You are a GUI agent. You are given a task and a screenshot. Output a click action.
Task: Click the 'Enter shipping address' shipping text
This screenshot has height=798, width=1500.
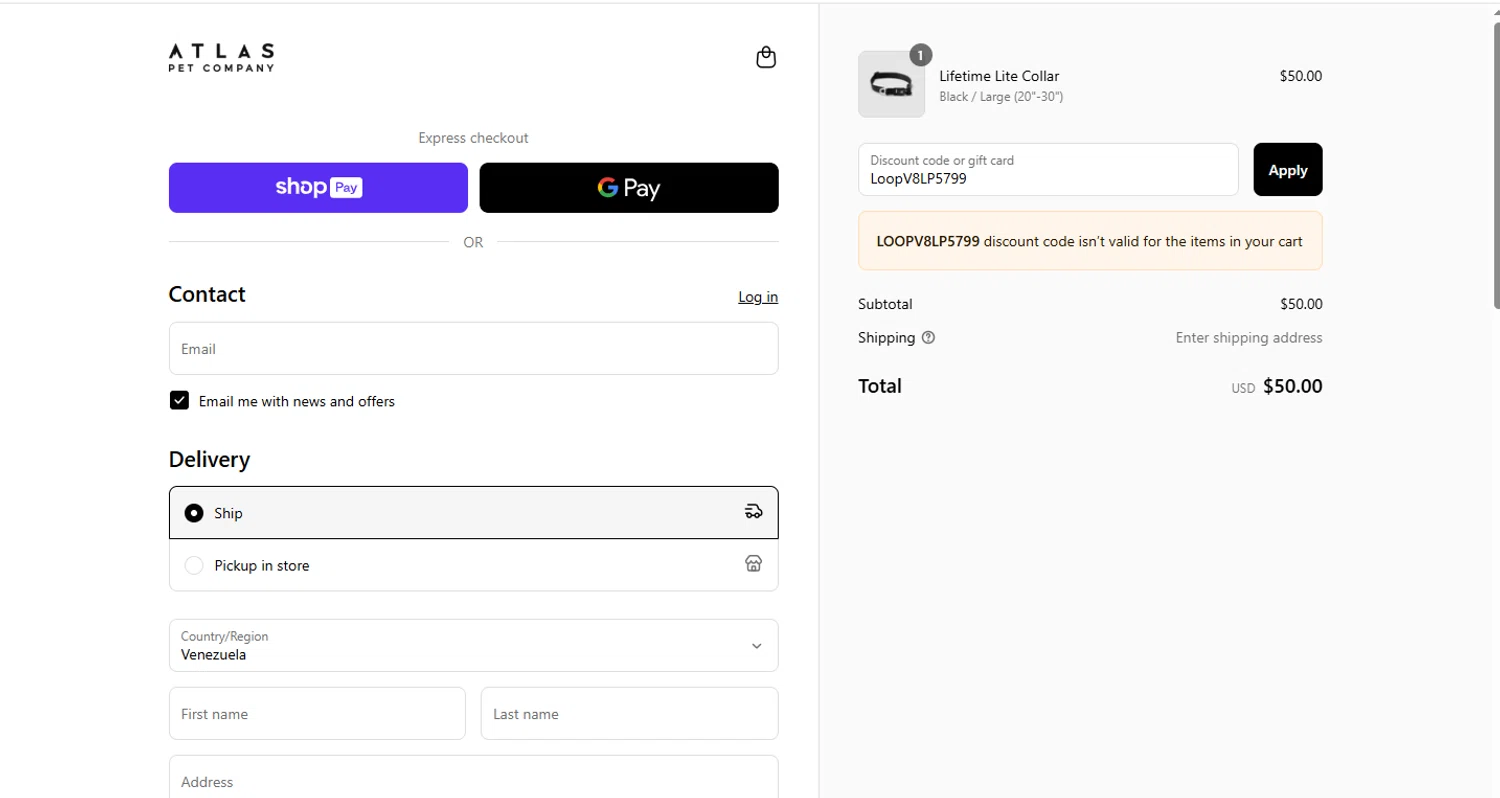click(x=1249, y=338)
